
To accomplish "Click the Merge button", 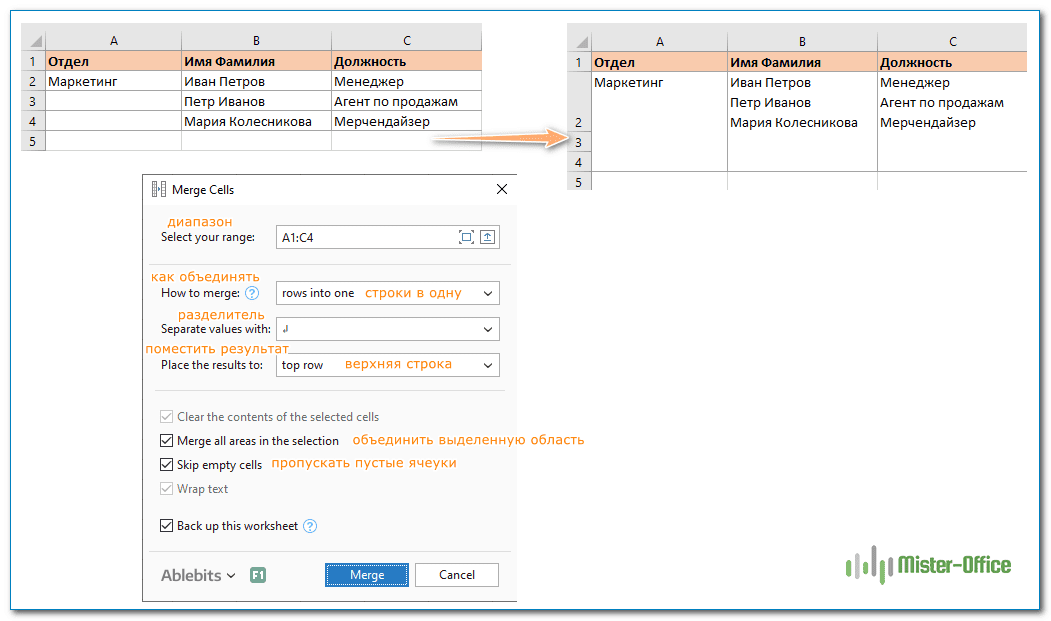I will point(367,575).
